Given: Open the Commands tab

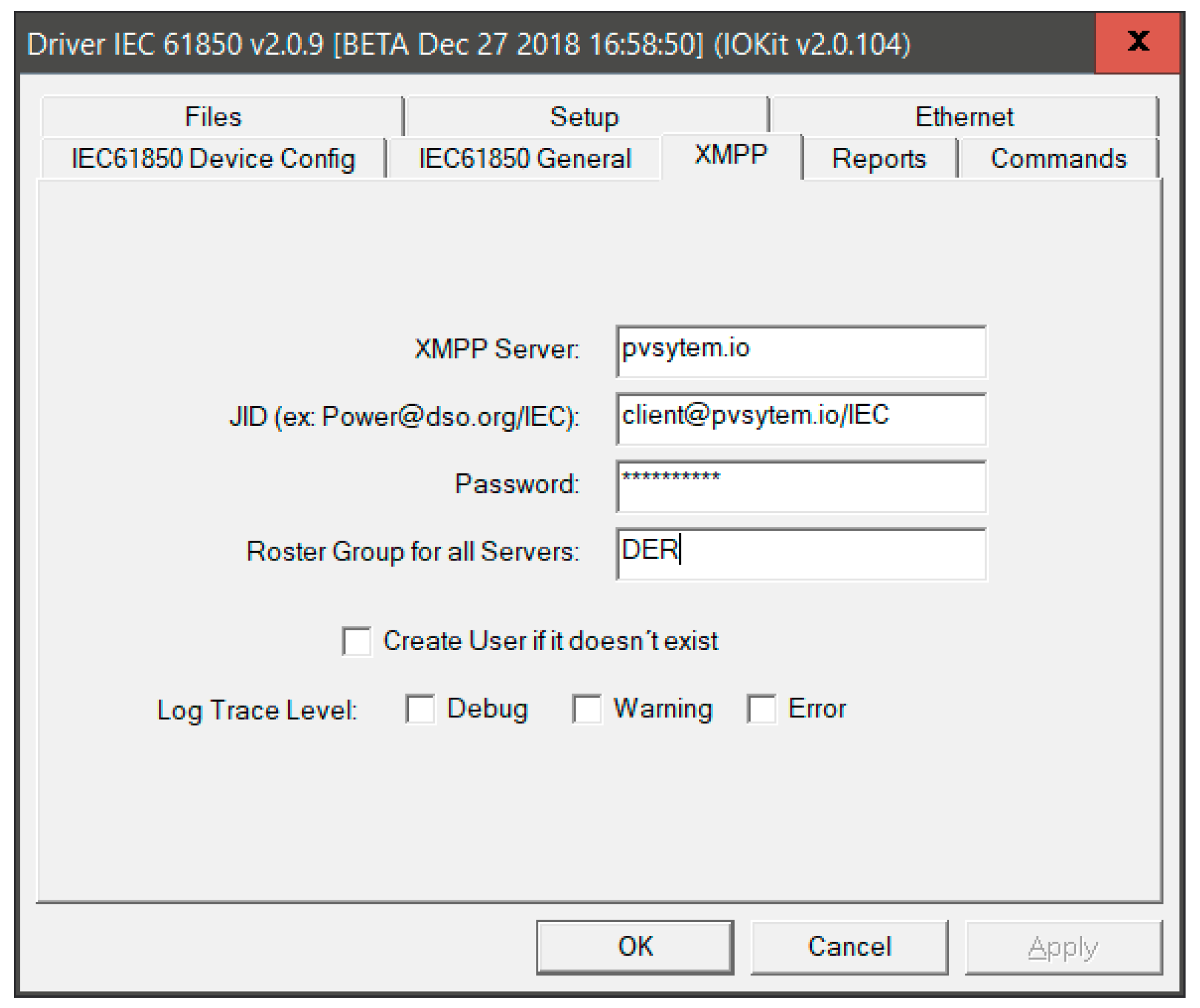Looking at the screenshot, I should 1058,159.
